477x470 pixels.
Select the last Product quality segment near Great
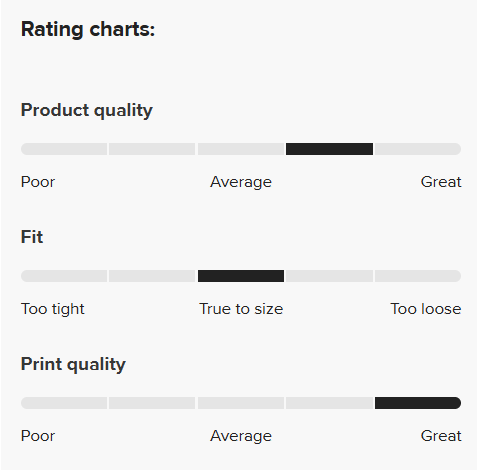418,149
